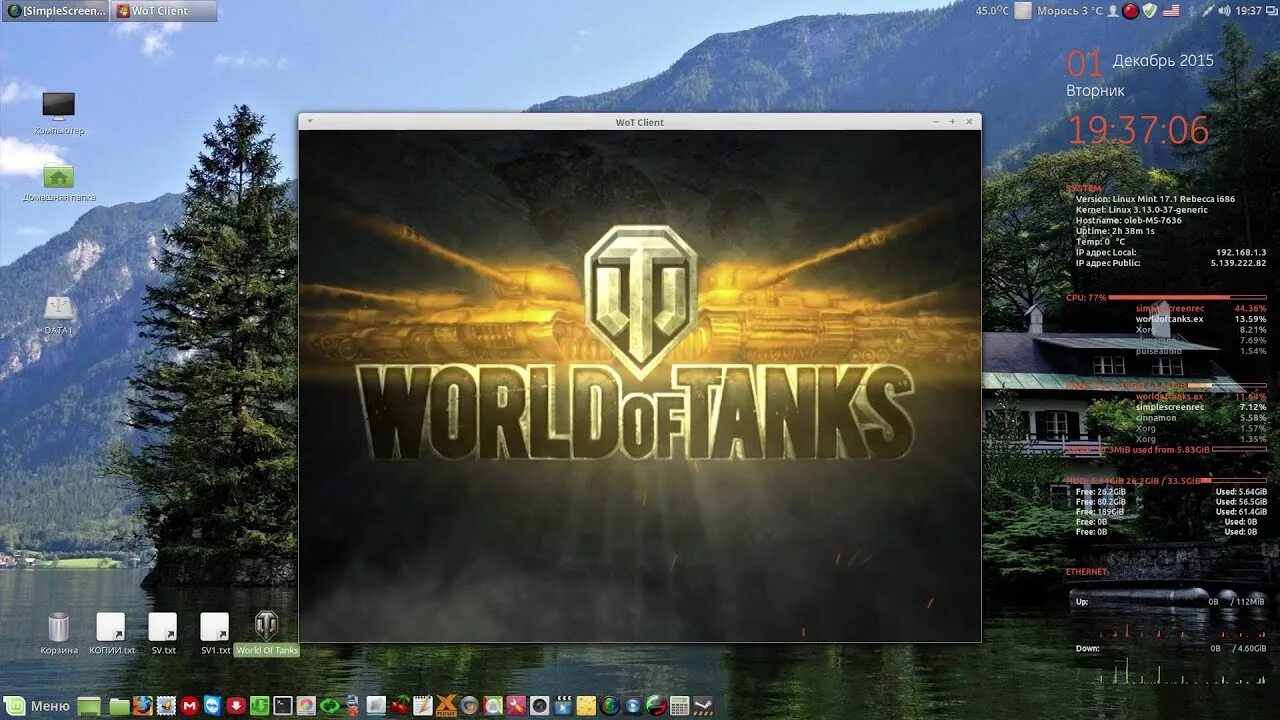Open the mail stamp icon in the panel
Viewport: 1280px width, 720px height.
click(167, 706)
